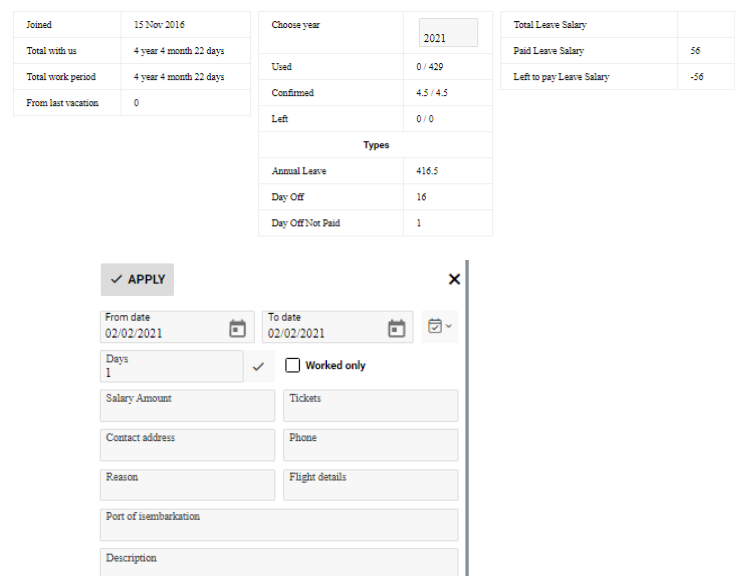The image size is (748, 583).
Task: Click the Port of isembarkation field
Action: coord(279,525)
